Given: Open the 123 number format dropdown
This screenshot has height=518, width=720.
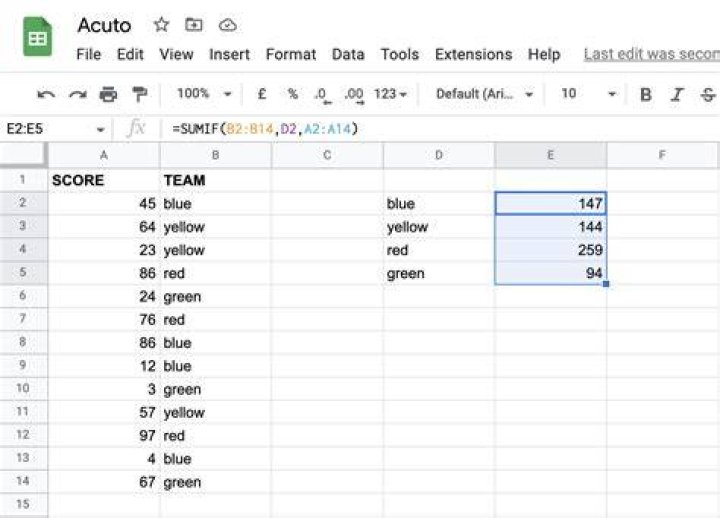Looking at the screenshot, I should [390, 94].
